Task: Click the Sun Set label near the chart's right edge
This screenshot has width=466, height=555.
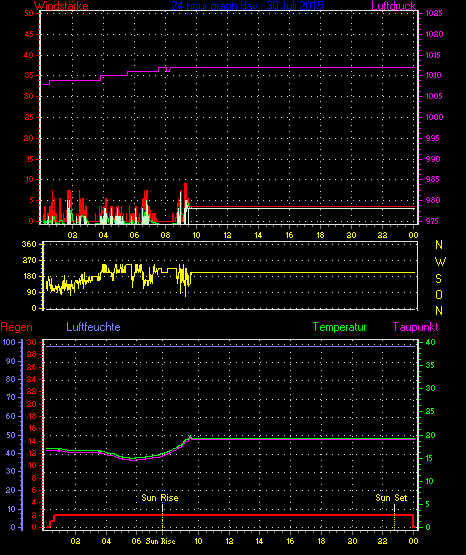Action: tap(391, 498)
